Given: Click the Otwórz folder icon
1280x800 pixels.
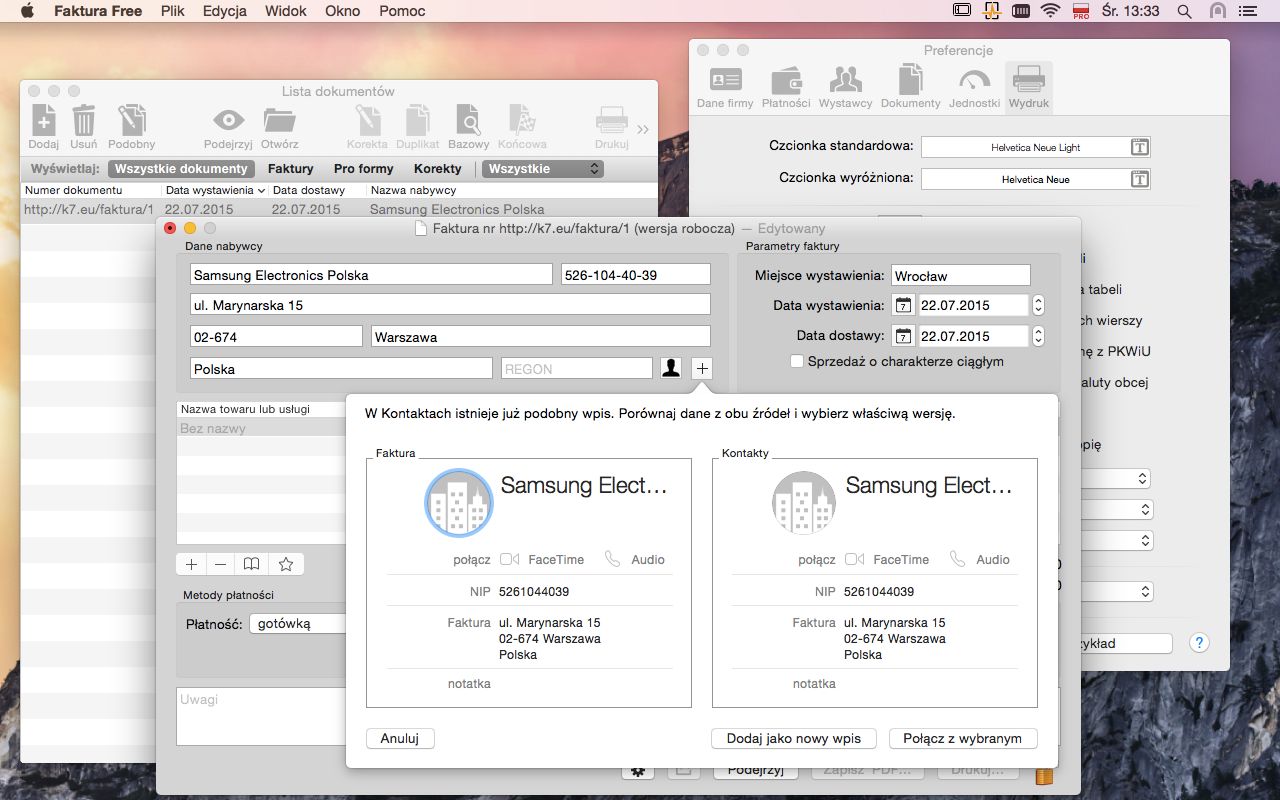Looking at the screenshot, I should (x=280, y=121).
